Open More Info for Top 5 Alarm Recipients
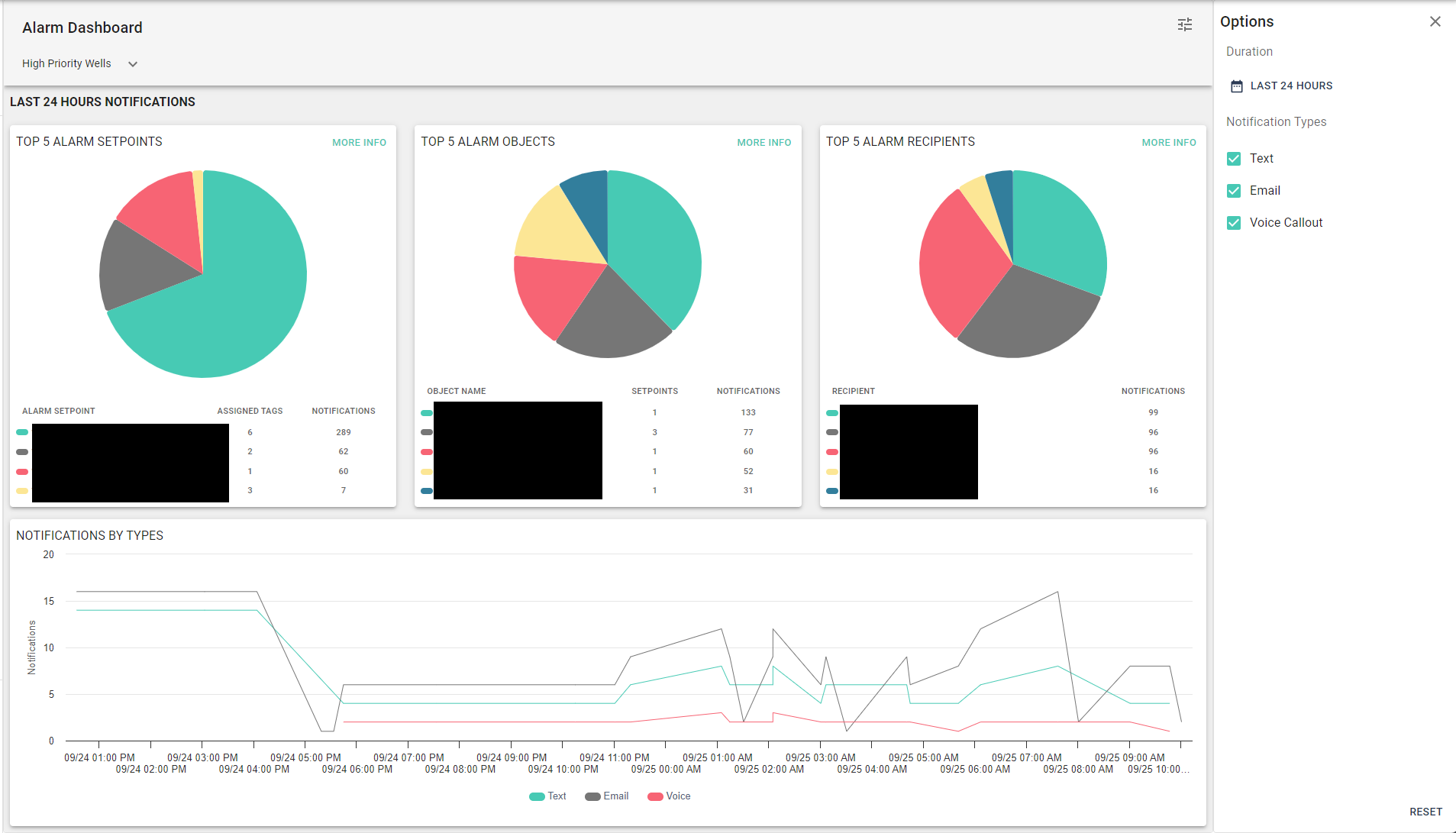This screenshot has width=1456, height=833. (1168, 143)
